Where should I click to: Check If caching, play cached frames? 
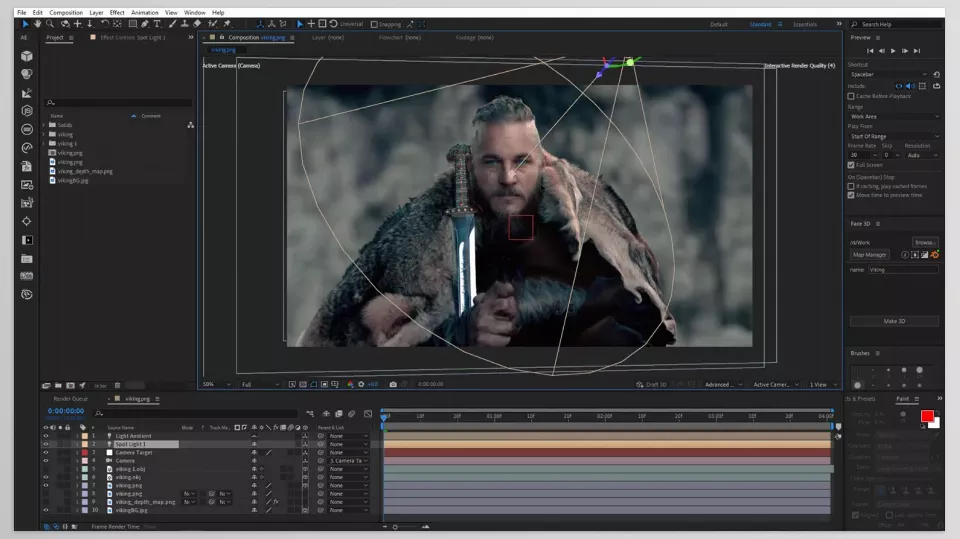pos(851,186)
